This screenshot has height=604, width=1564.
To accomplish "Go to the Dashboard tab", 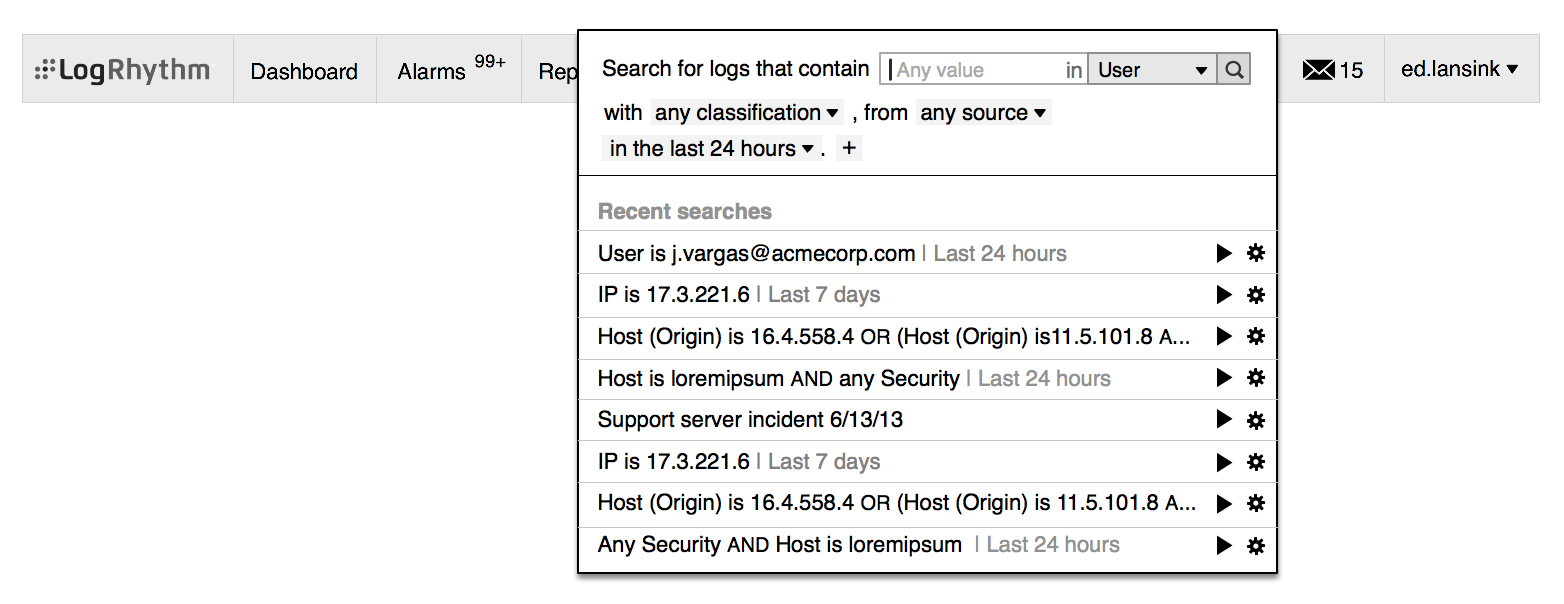I will (x=304, y=71).
